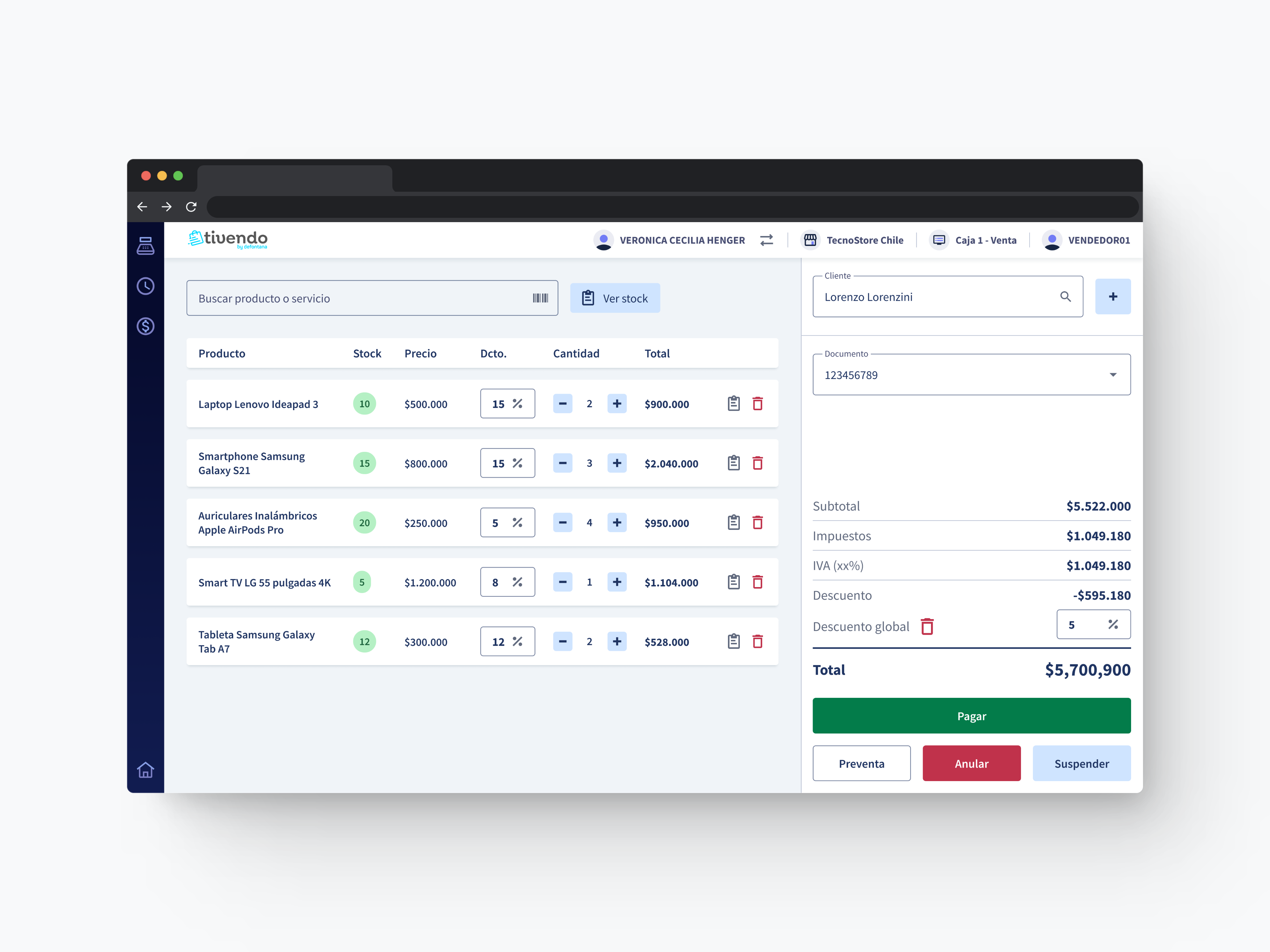Decrease quantity of Smart TV LG 55
The width and height of the screenshot is (1270, 952).
click(x=563, y=582)
